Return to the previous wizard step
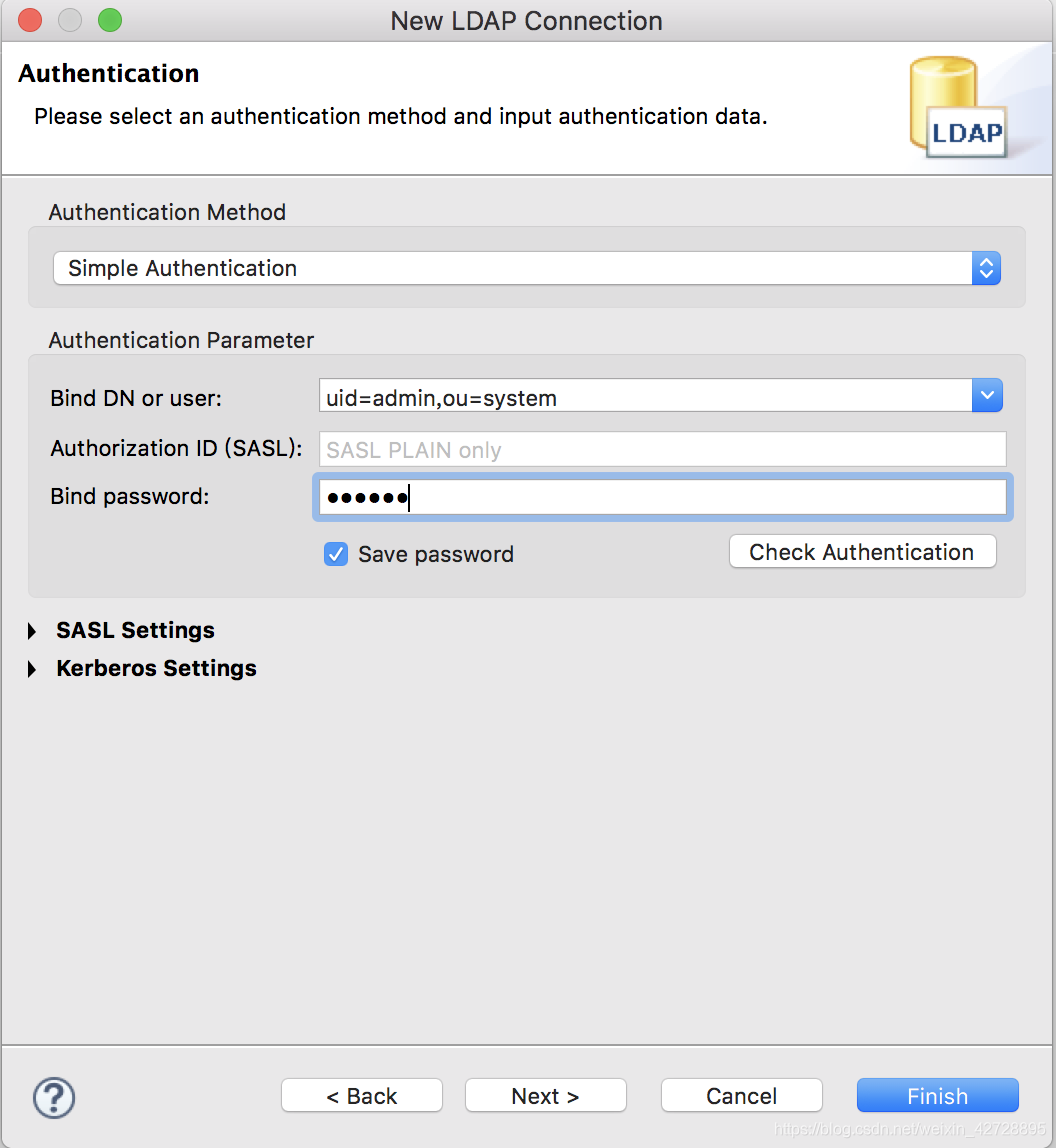The image size is (1056, 1148). point(361,1095)
